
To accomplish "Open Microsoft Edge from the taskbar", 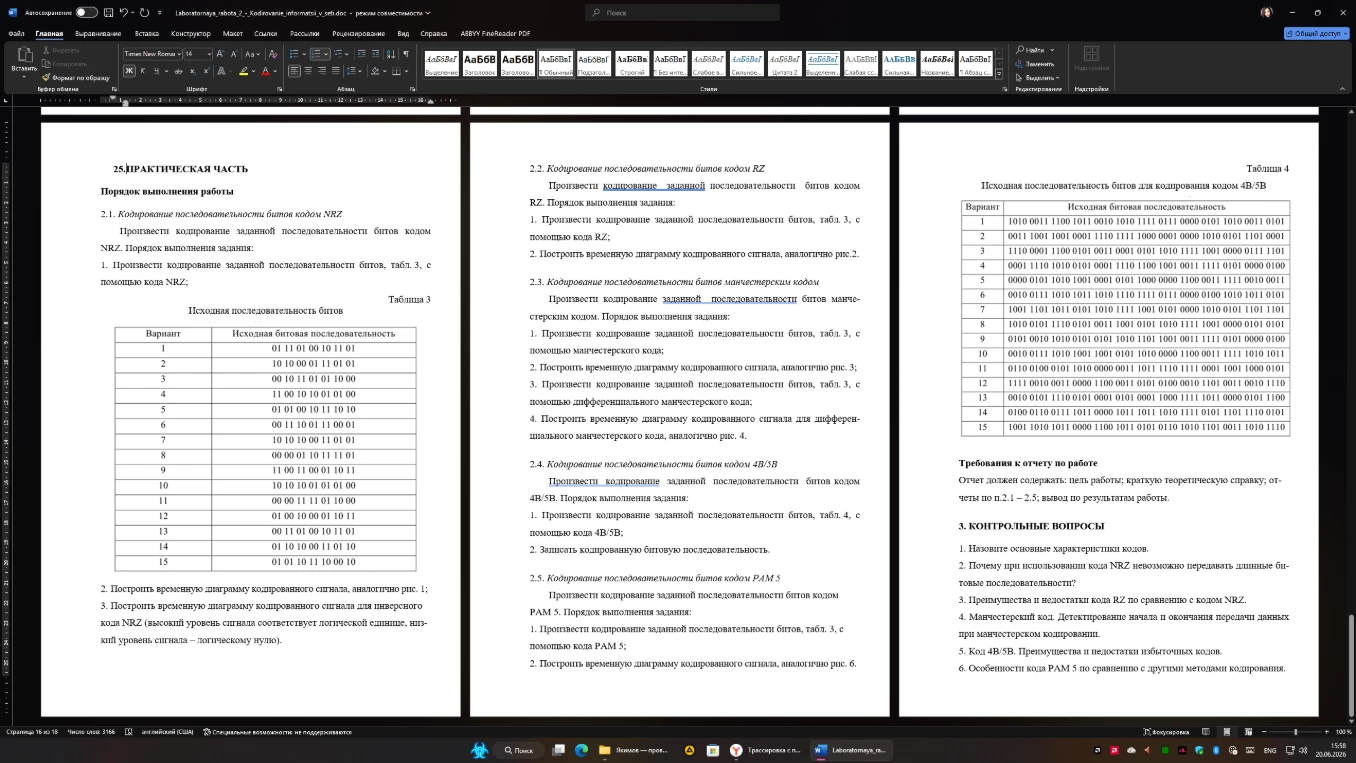I will pyautogui.click(x=581, y=750).
